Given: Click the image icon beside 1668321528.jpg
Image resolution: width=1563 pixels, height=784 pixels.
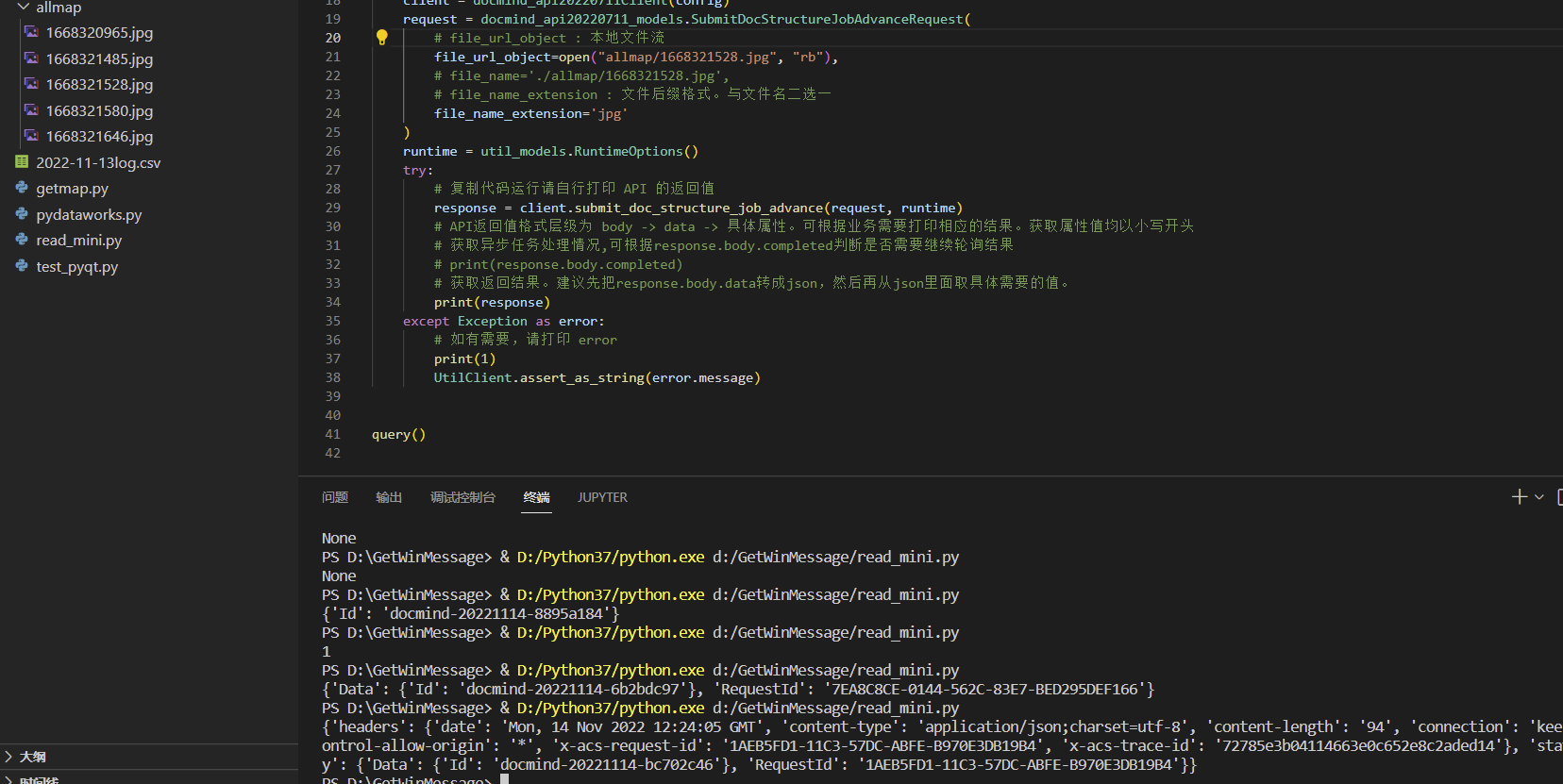Looking at the screenshot, I should (x=31, y=84).
